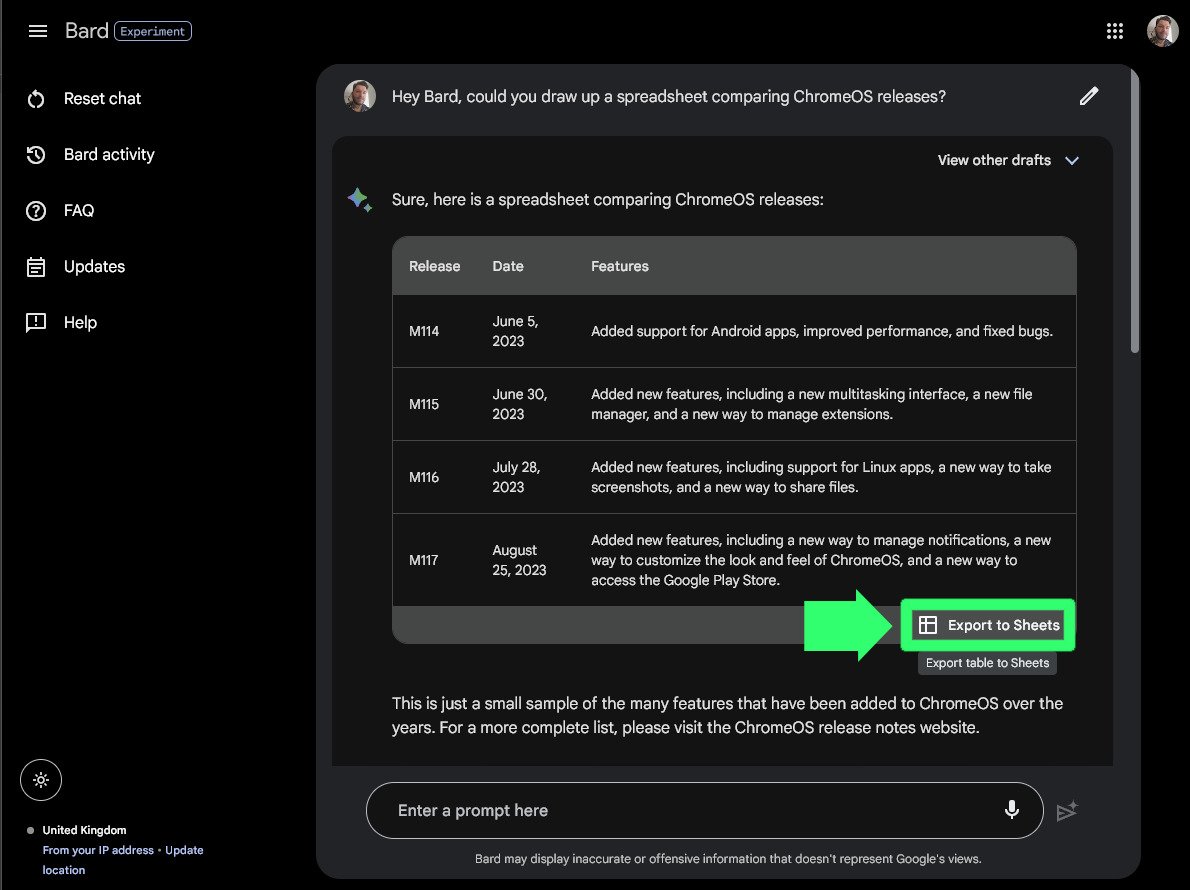Image resolution: width=1190 pixels, height=890 pixels.
Task: Click the account profile avatar
Action: 1162,31
